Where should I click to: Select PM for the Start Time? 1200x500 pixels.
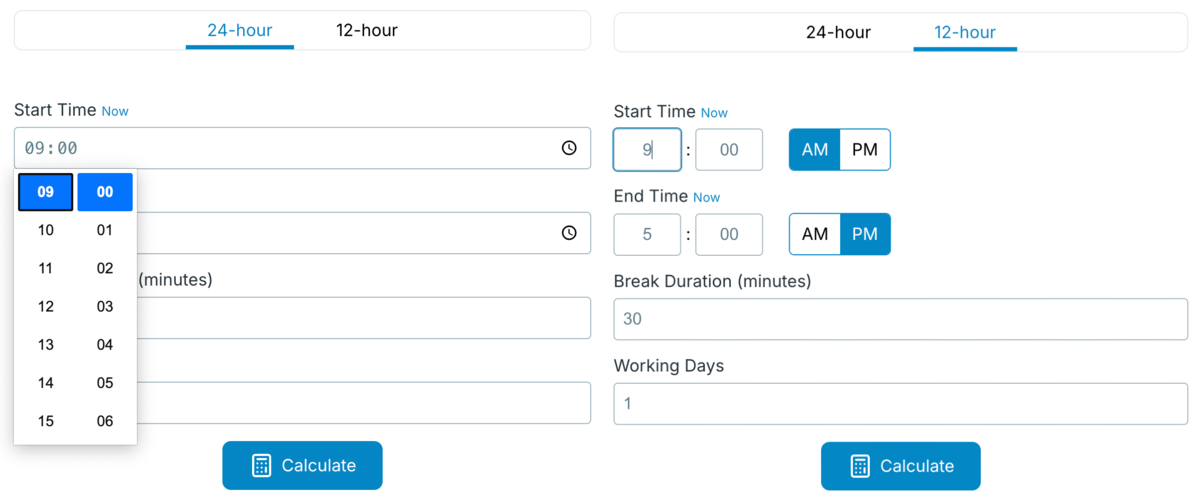(x=864, y=150)
